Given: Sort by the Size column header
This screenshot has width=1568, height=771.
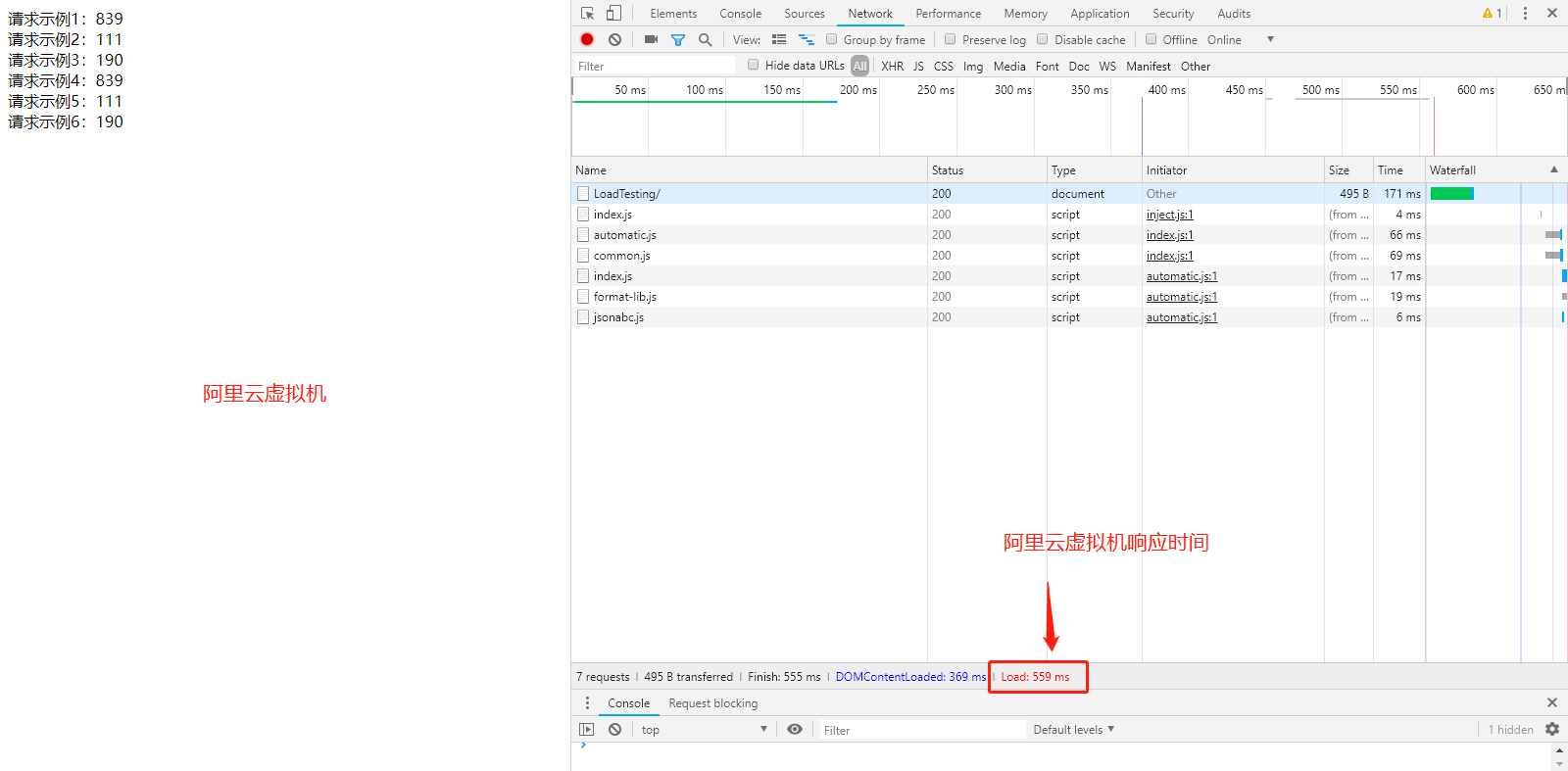Looking at the screenshot, I should (1348, 169).
